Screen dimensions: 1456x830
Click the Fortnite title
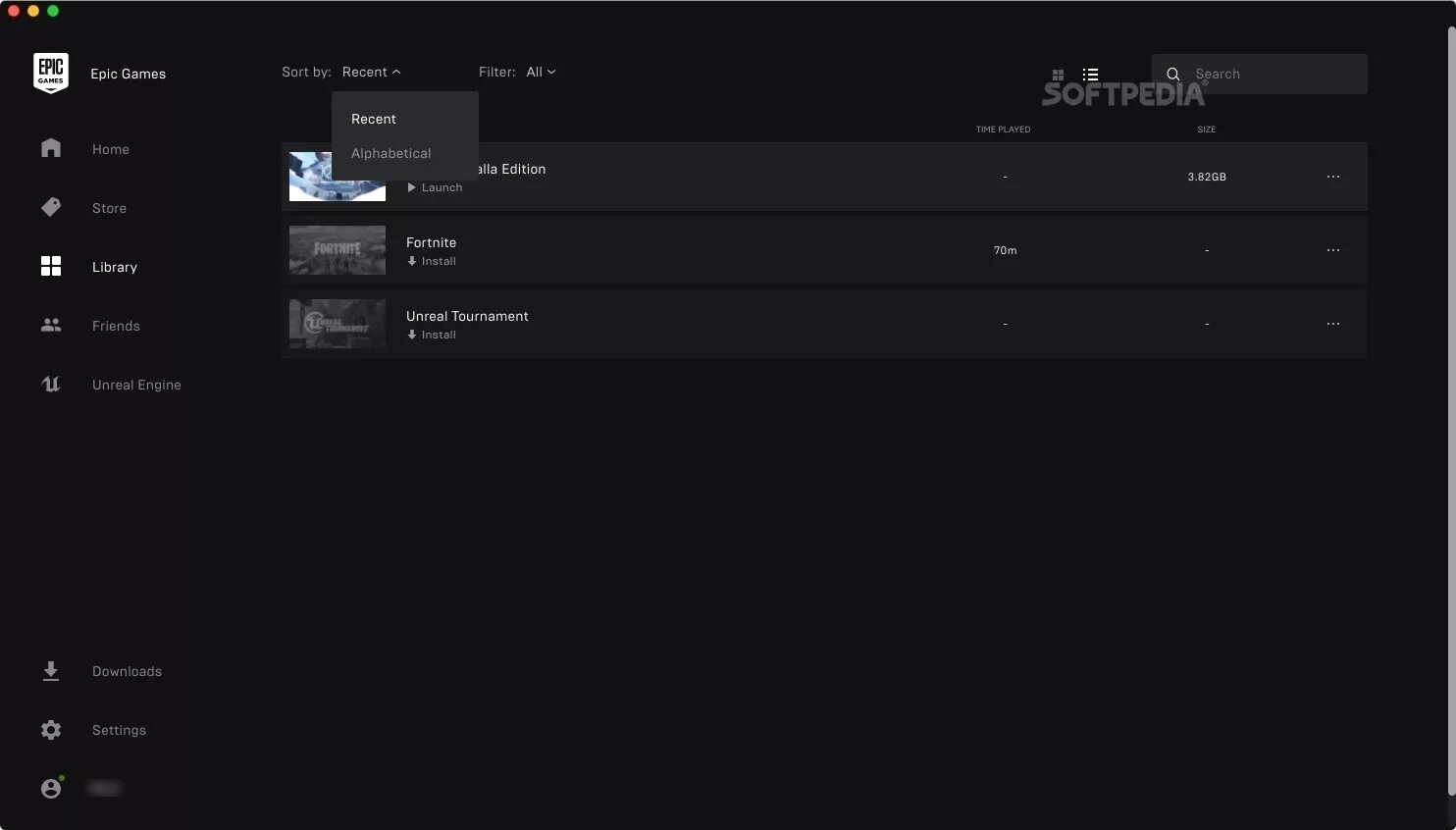point(431,242)
